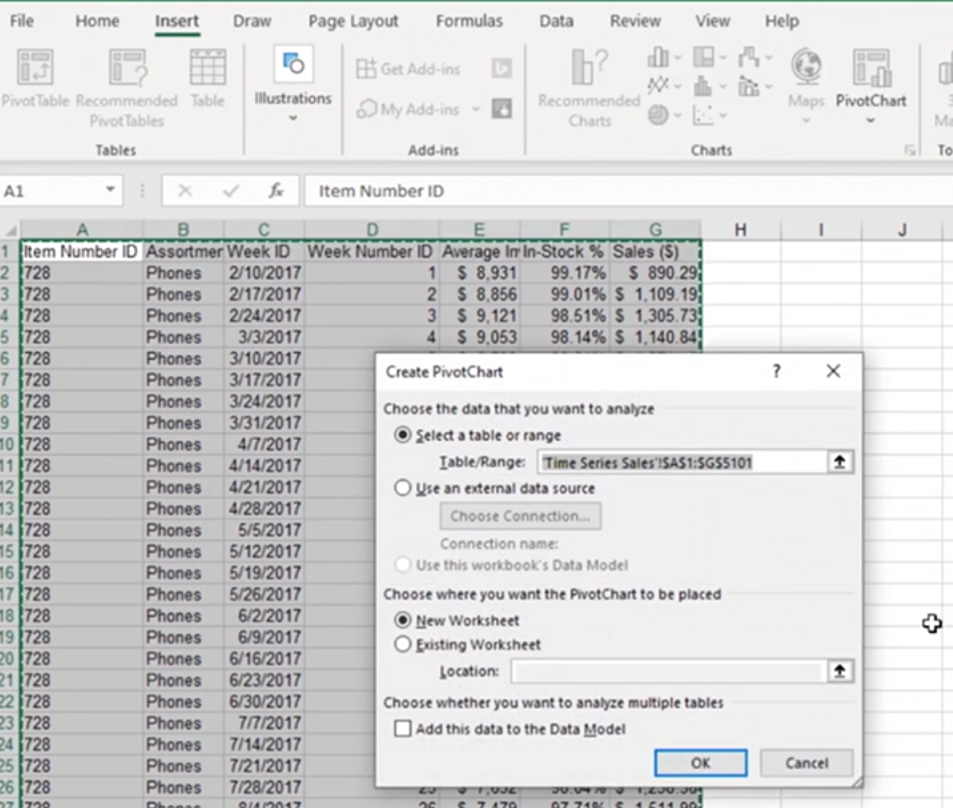The height and width of the screenshot is (808, 953).
Task: Open the Page Layout tab
Action: click(x=353, y=21)
